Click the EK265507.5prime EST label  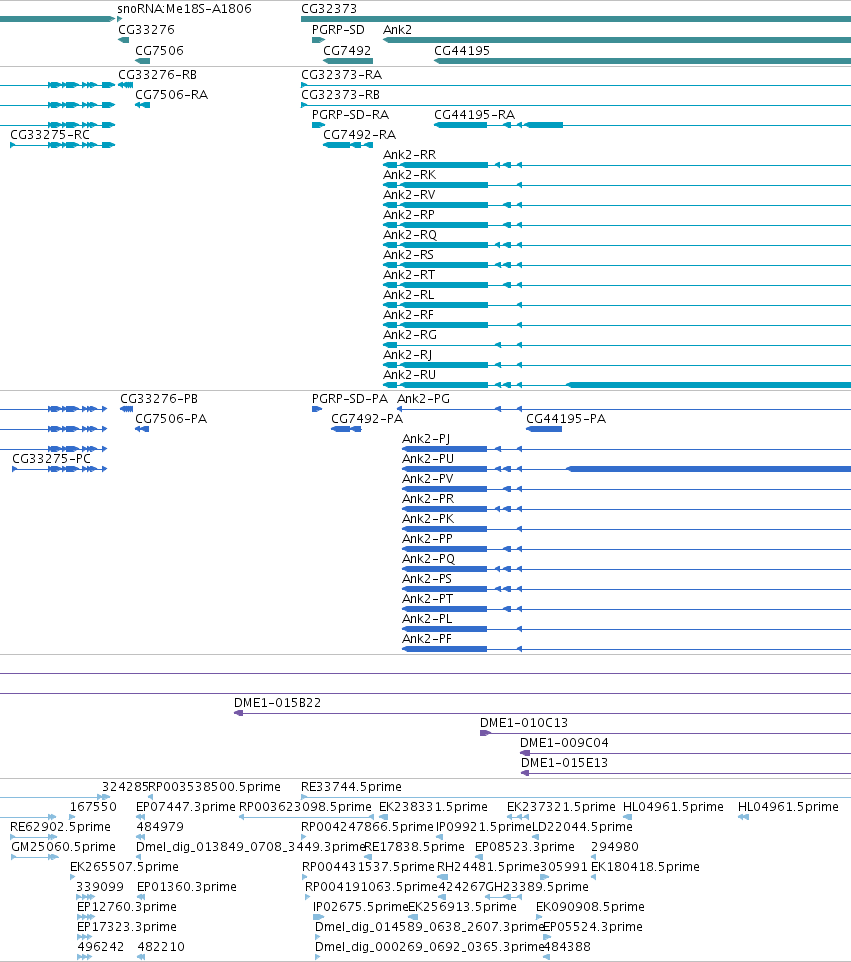(124, 867)
